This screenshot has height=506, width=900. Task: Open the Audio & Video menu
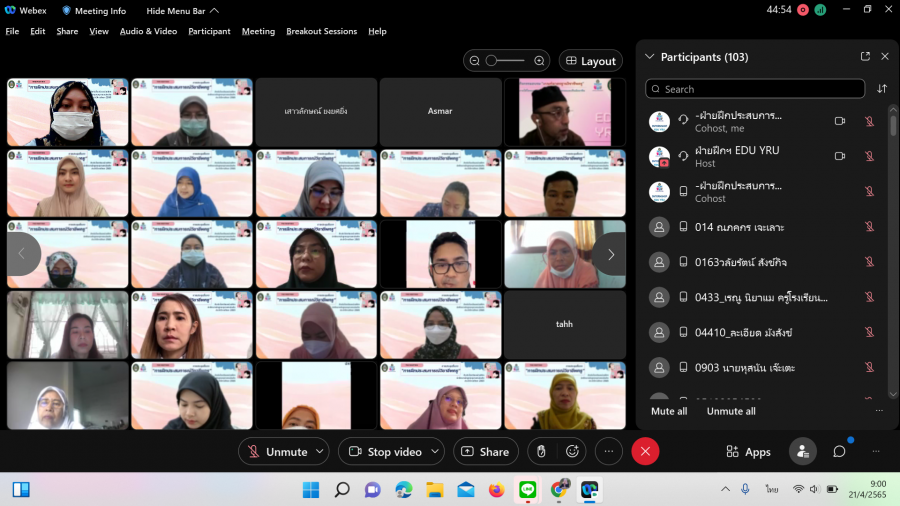coord(148,31)
